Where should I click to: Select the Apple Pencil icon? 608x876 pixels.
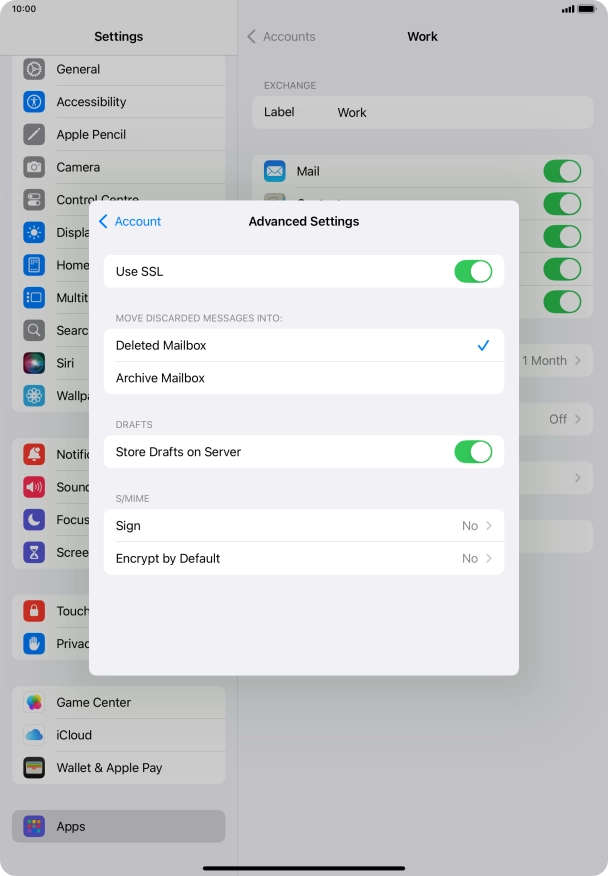(35, 135)
